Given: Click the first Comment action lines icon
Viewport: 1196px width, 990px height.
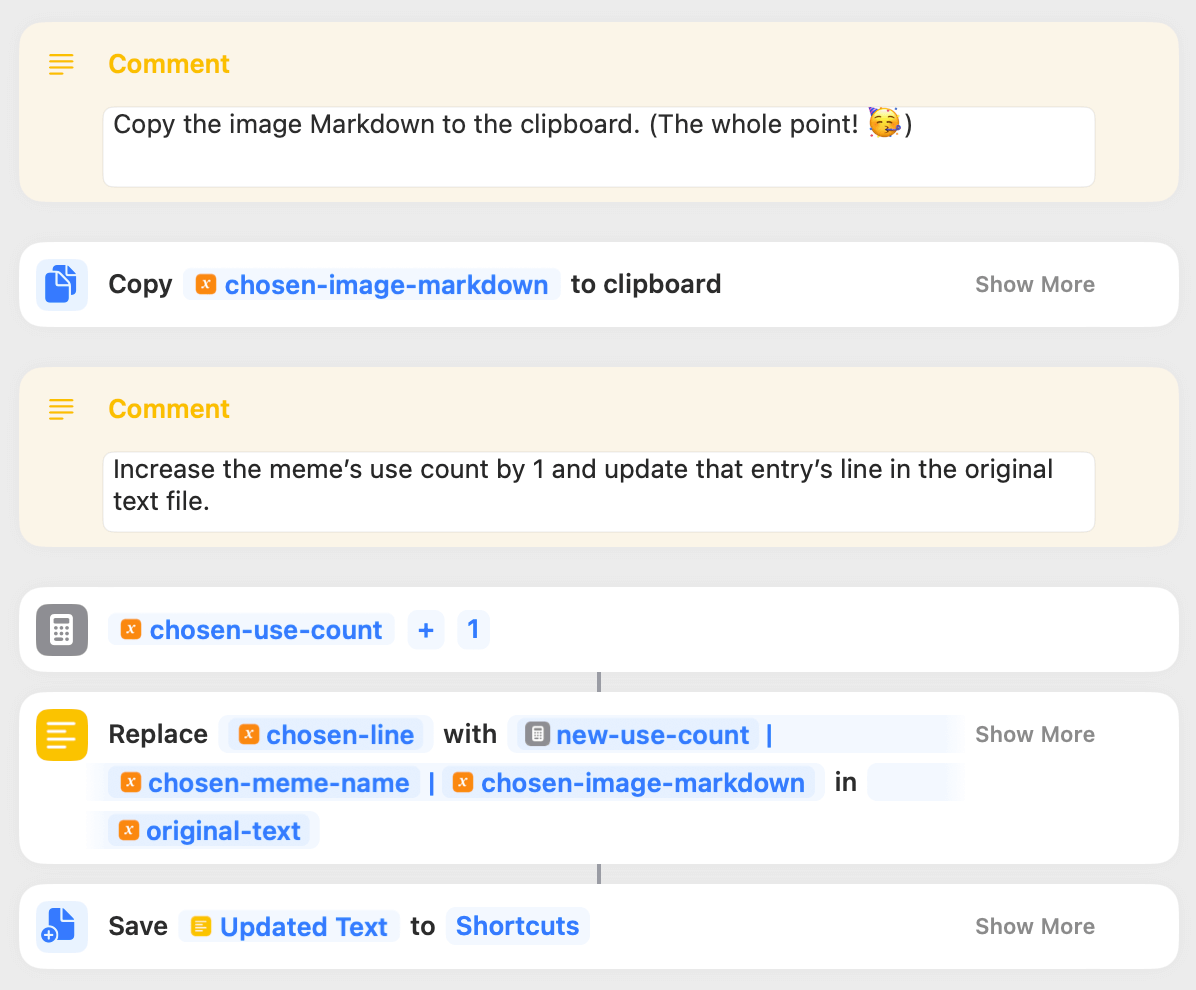Looking at the screenshot, I should (61, 64).
